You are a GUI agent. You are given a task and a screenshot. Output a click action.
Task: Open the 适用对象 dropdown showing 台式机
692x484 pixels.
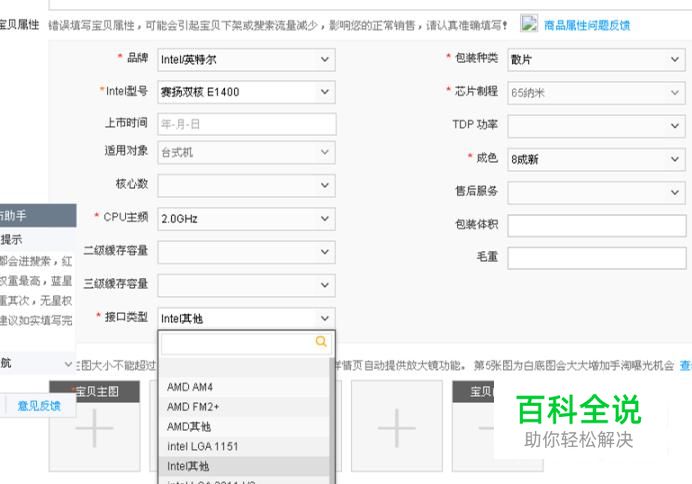[x=246, y=153]
